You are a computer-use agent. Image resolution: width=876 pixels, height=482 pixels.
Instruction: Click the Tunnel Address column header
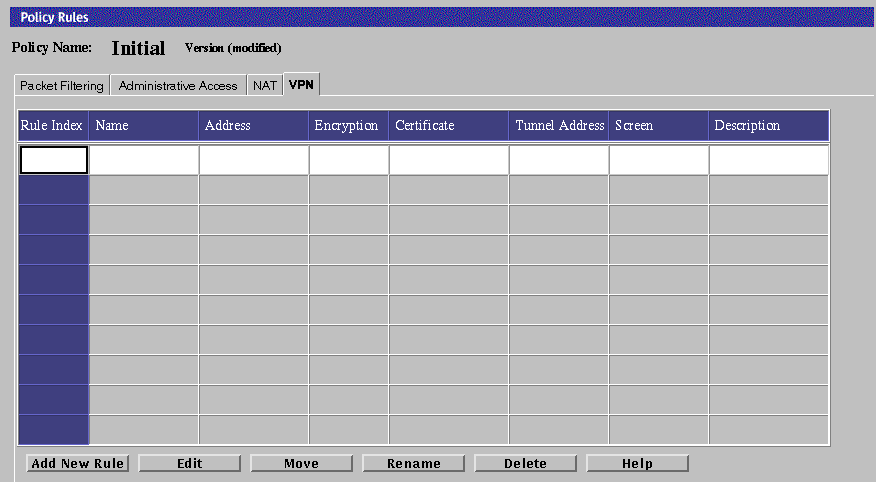pyautogui.click(x=559, y=126)
